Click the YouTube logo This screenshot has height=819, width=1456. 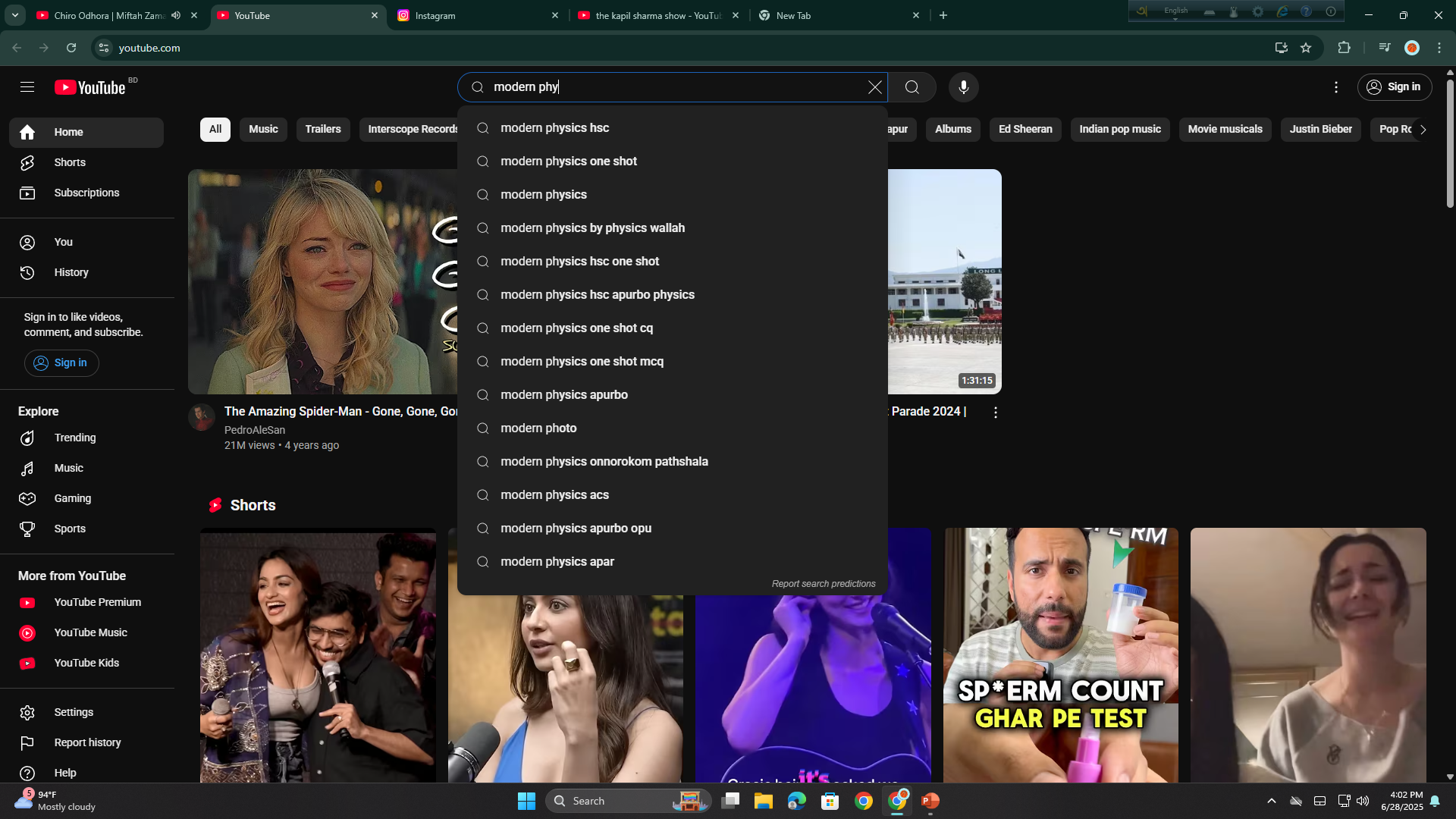[90, 87]
